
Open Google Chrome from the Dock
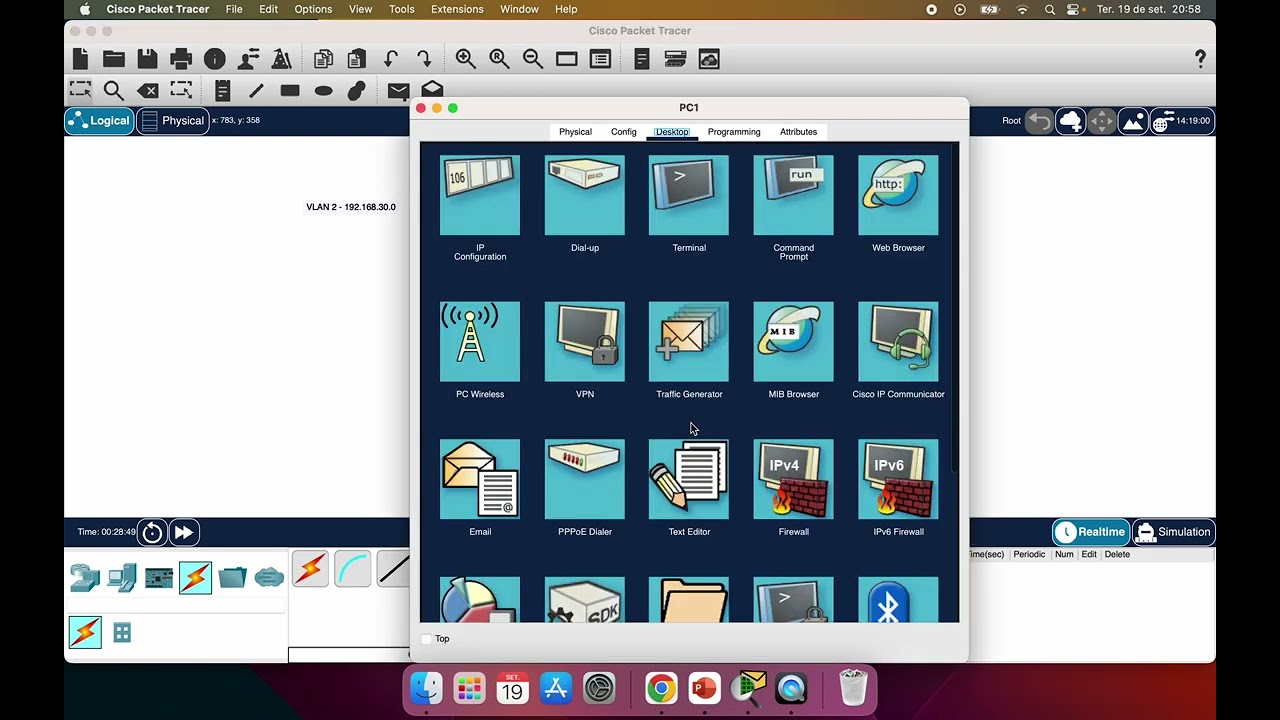pyautogui.click(x=661, y=689)
